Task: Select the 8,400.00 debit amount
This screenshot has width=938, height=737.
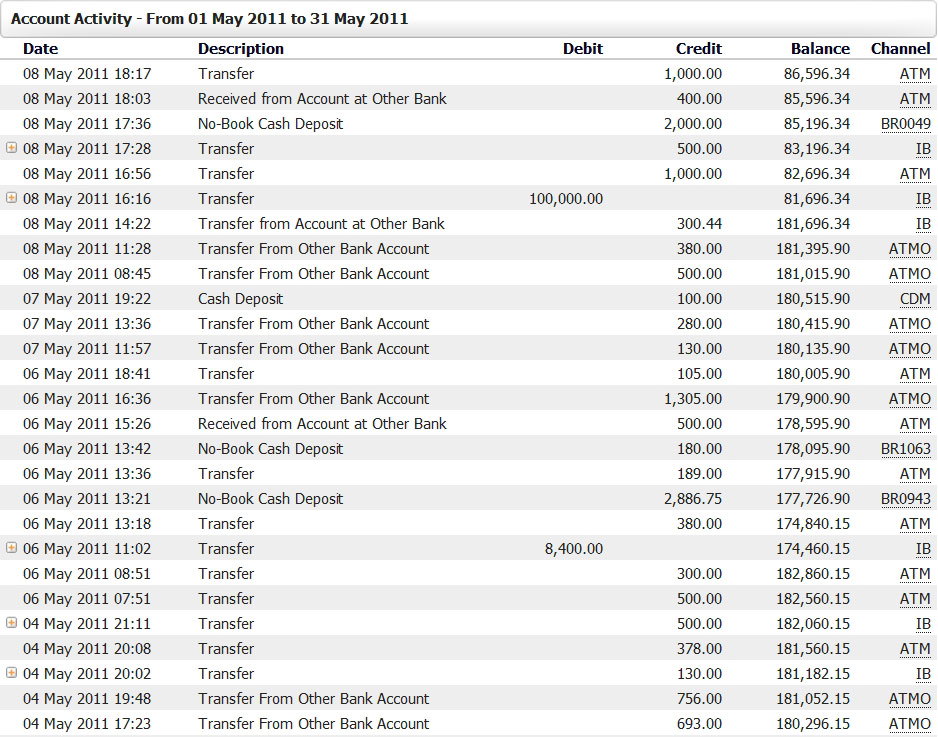Action: 574,549
